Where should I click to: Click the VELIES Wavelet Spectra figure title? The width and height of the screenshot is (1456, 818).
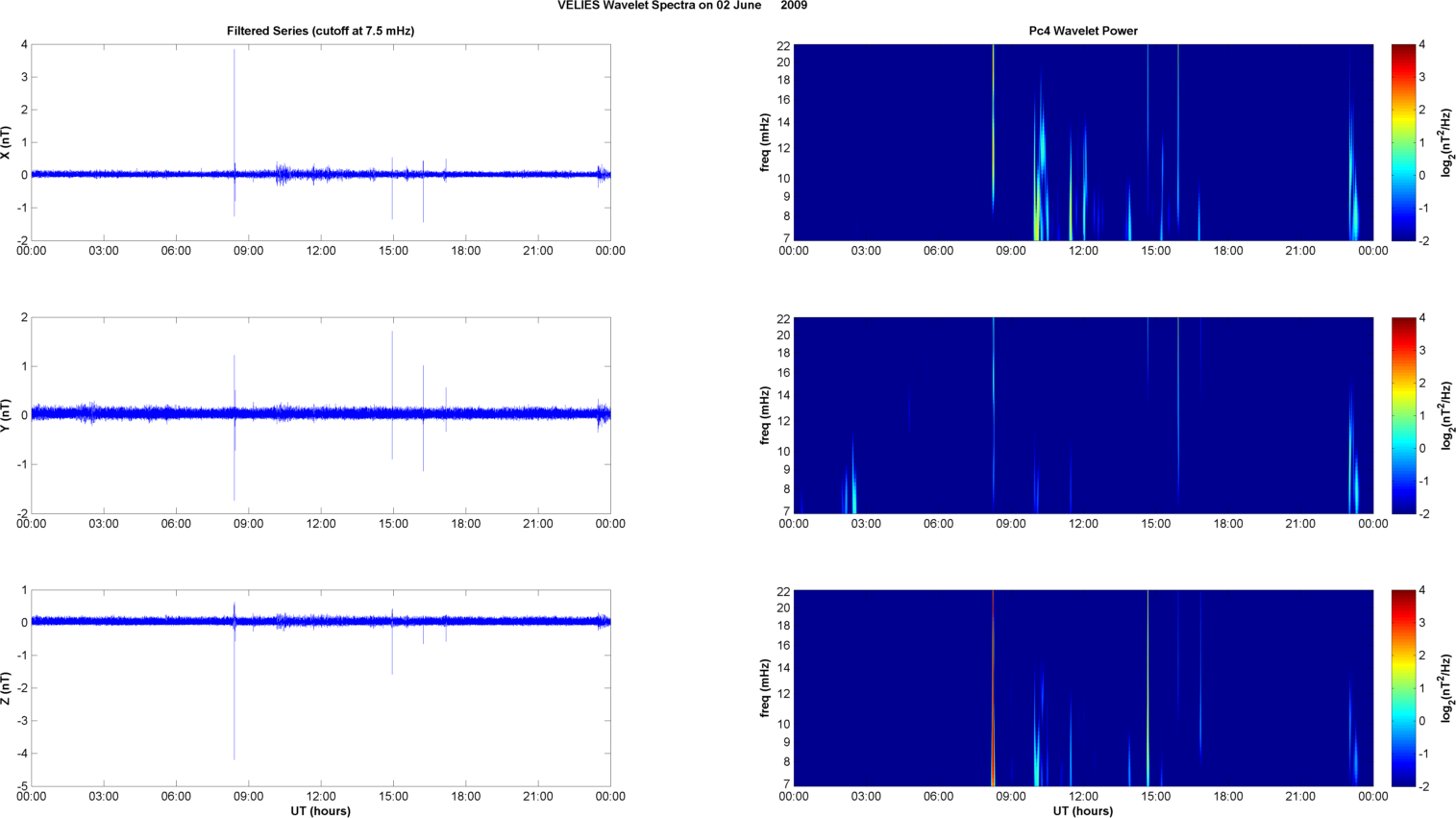(x=682, y=6)
